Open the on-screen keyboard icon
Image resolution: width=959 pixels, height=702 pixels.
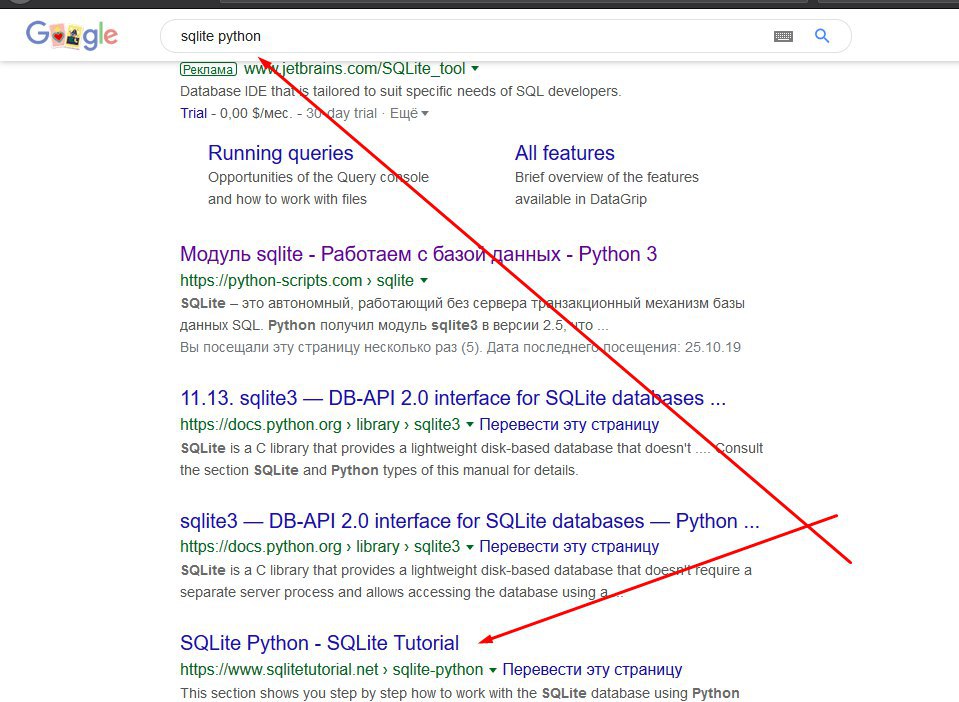(x=783, y=36)
